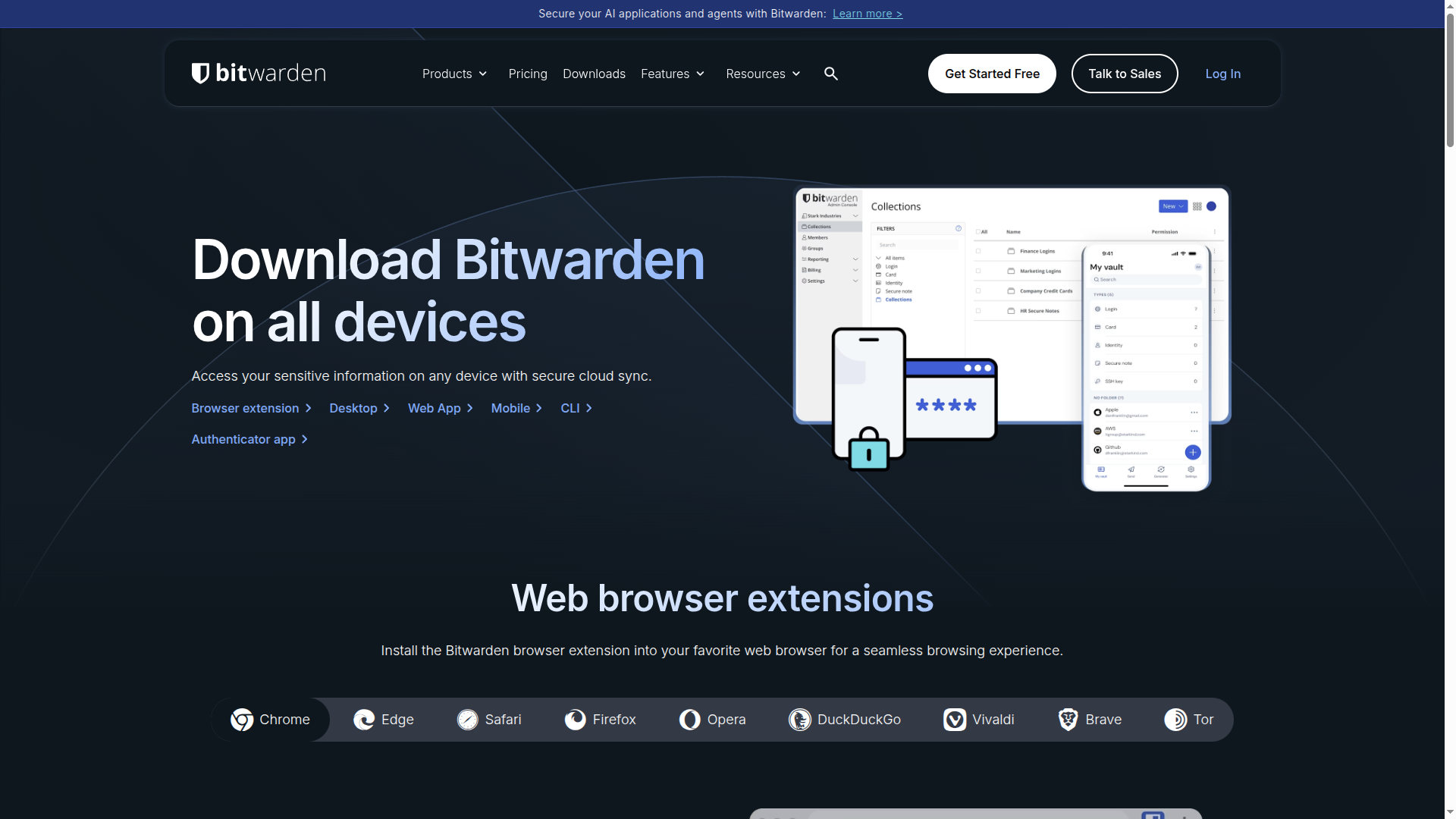Jump to the Desktop downloads section

tap(360, 409)
